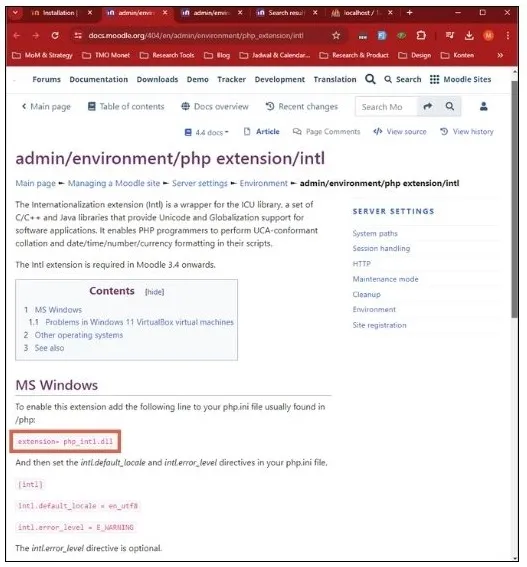The image size is (527, 567).
Task: Open the browser extensions puzzle icon
Action: [421, 35]
